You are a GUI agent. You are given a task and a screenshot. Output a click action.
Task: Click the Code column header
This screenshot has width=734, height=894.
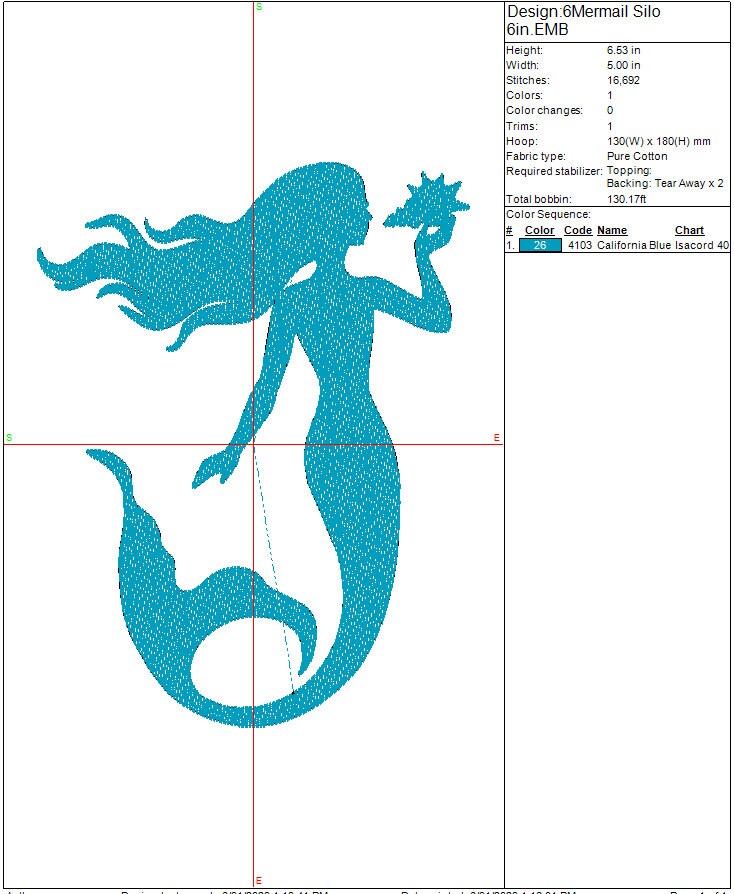(578, 230)
